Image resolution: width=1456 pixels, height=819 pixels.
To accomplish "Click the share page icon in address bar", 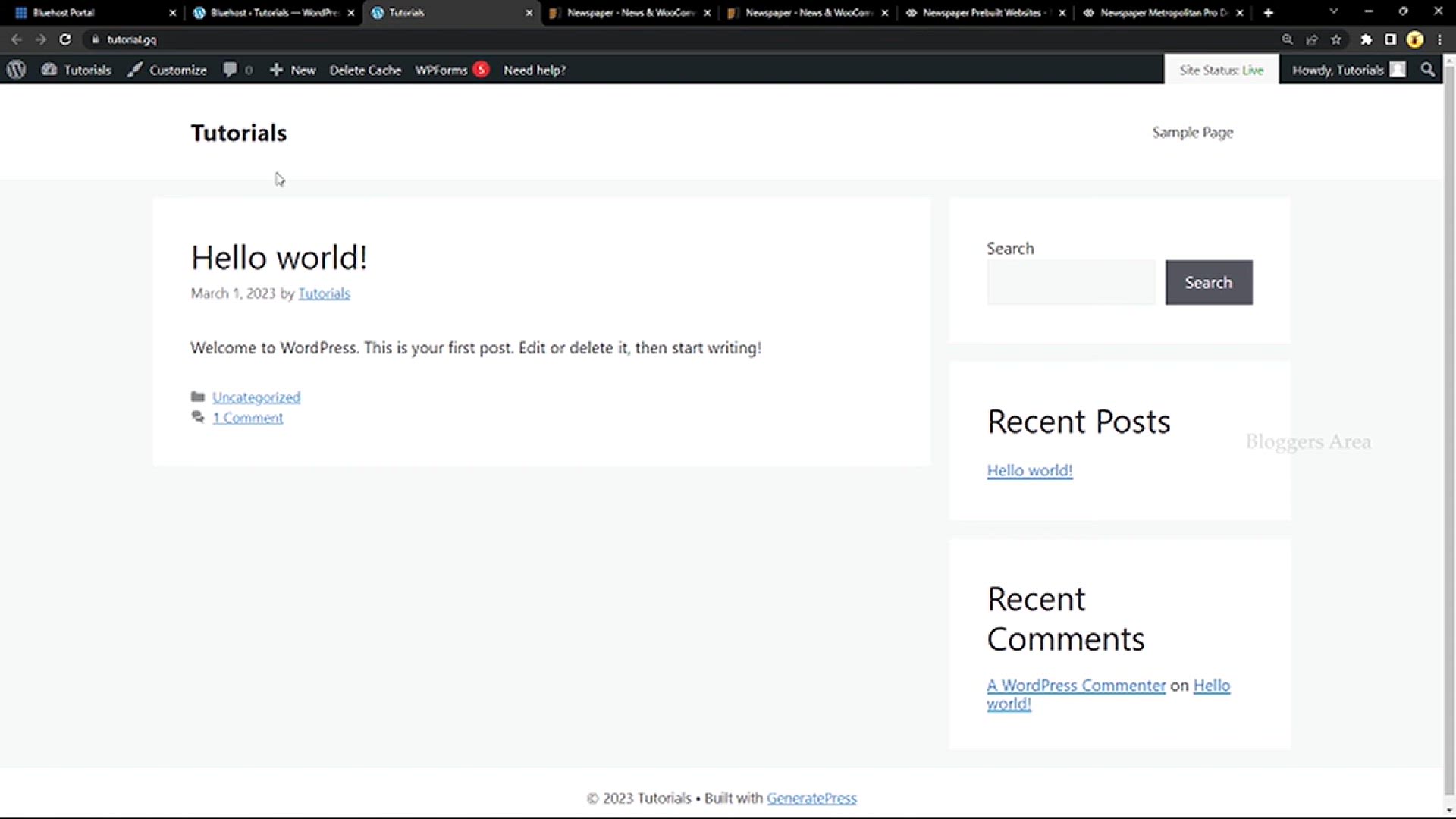I will coord(1312,39).
